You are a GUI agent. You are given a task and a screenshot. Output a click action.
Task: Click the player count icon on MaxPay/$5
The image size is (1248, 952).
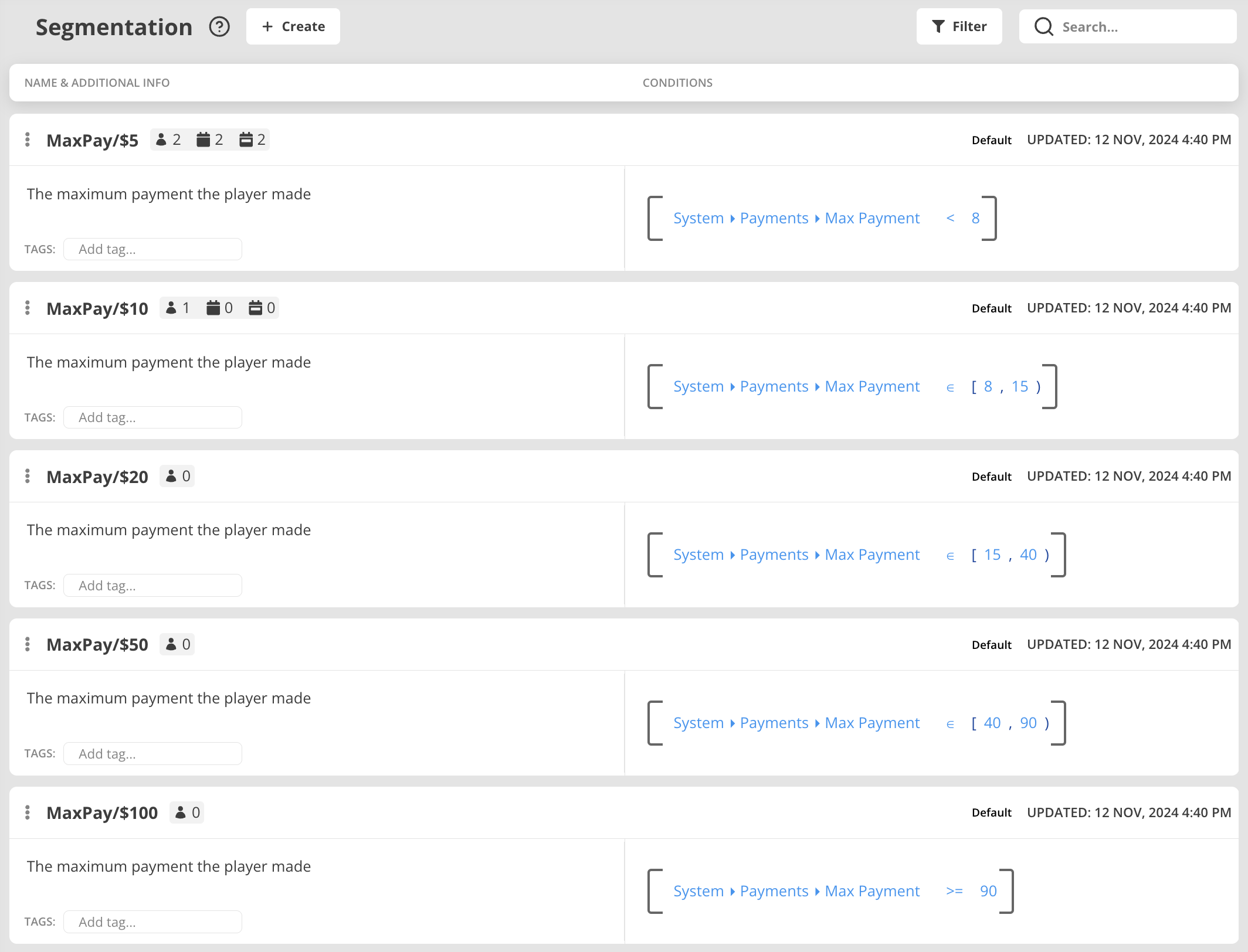click(x=162, y=140)
